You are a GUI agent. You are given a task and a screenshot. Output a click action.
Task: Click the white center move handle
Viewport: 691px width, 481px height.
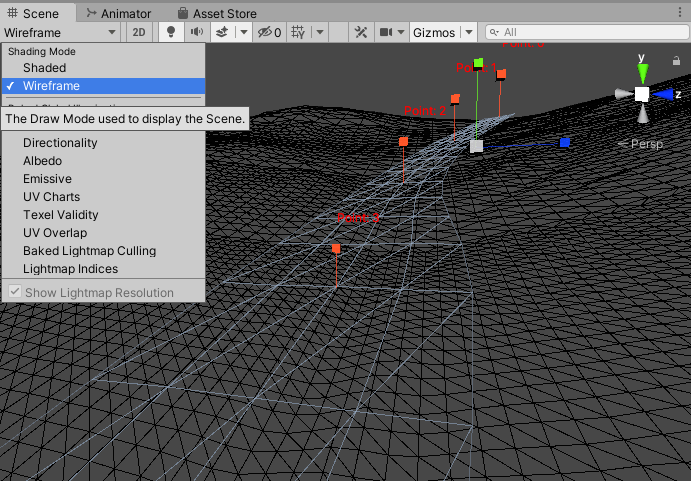[x=476, y=146]
